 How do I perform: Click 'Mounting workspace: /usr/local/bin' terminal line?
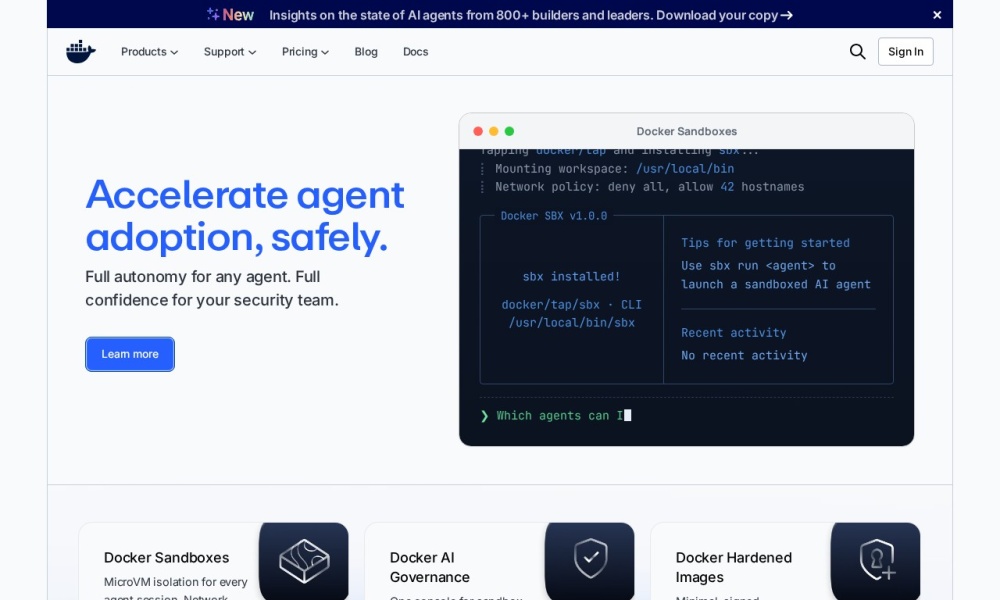click(x=614, y=169)
